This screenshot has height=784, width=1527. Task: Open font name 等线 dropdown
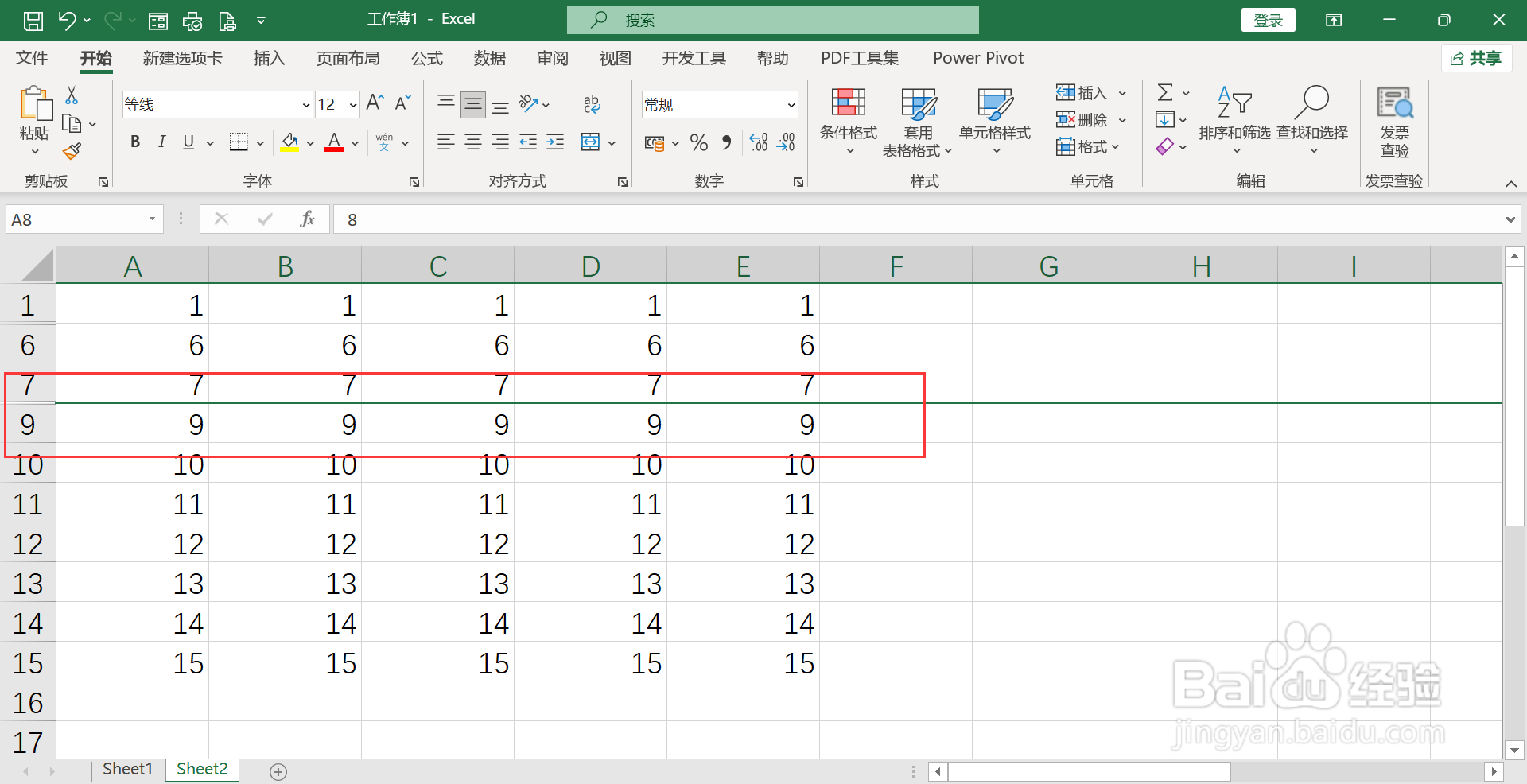click(305, 105)
